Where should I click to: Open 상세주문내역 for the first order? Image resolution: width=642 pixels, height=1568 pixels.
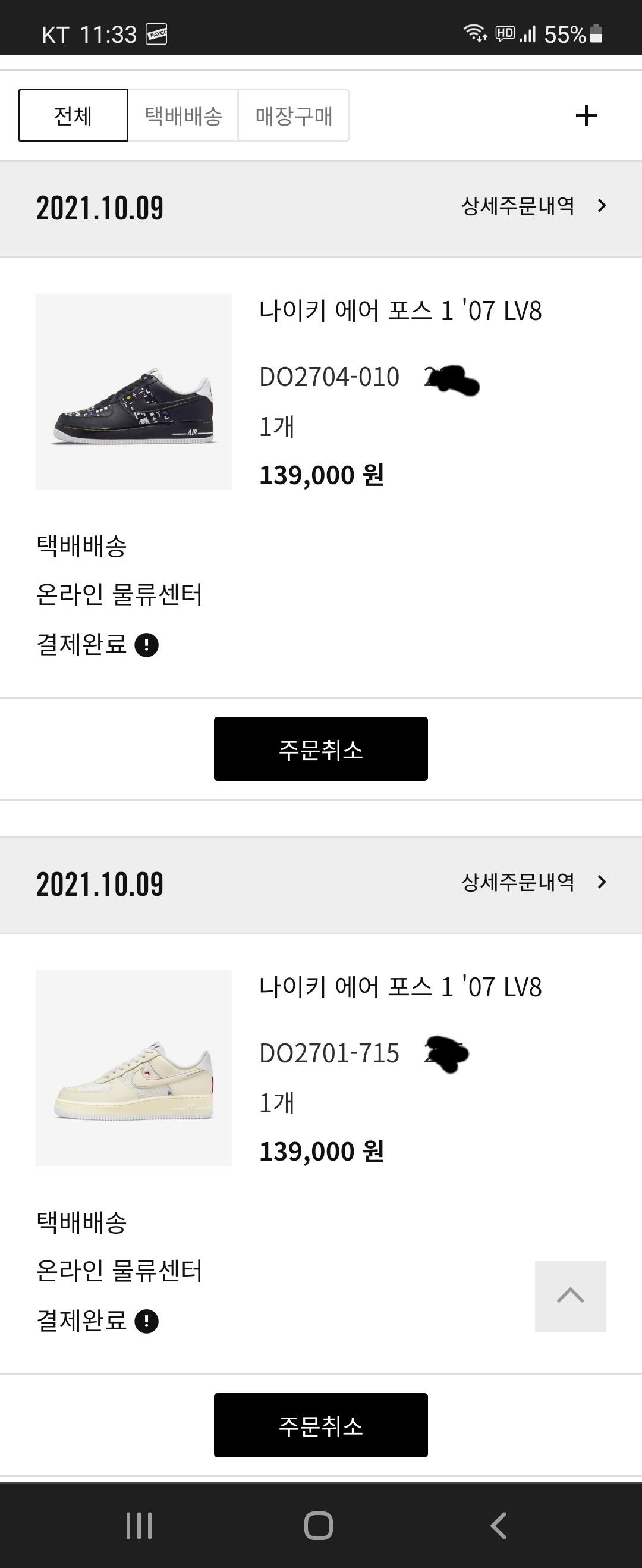point(518,206)
